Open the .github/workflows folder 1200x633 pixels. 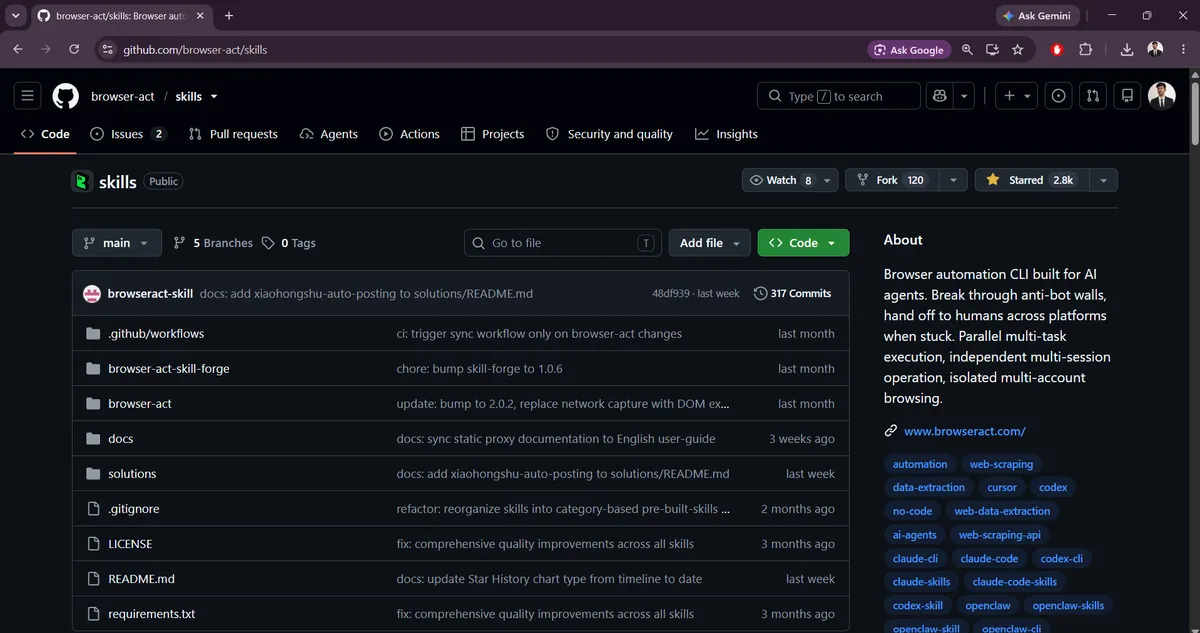click(156, 334)
